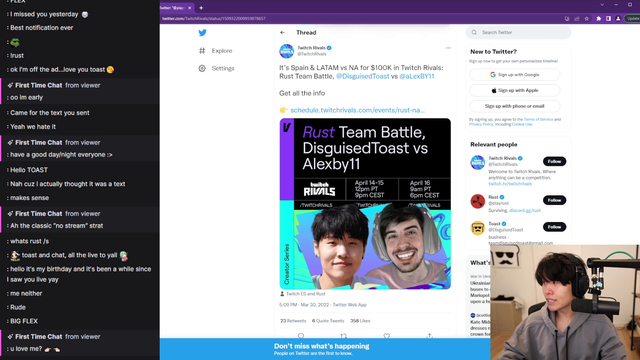
Task: Click the Twitch Rivals author name
Action: [311, 48]
